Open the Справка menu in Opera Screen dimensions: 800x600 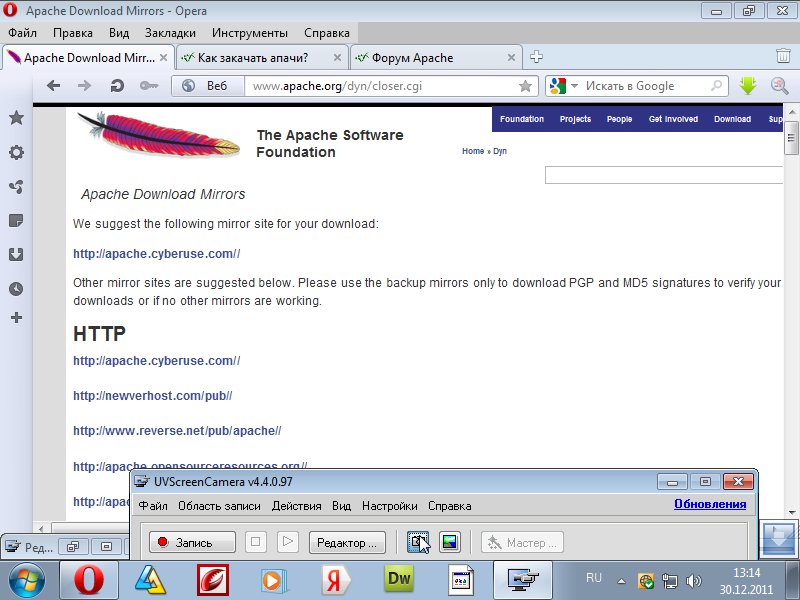coord(327,33)
